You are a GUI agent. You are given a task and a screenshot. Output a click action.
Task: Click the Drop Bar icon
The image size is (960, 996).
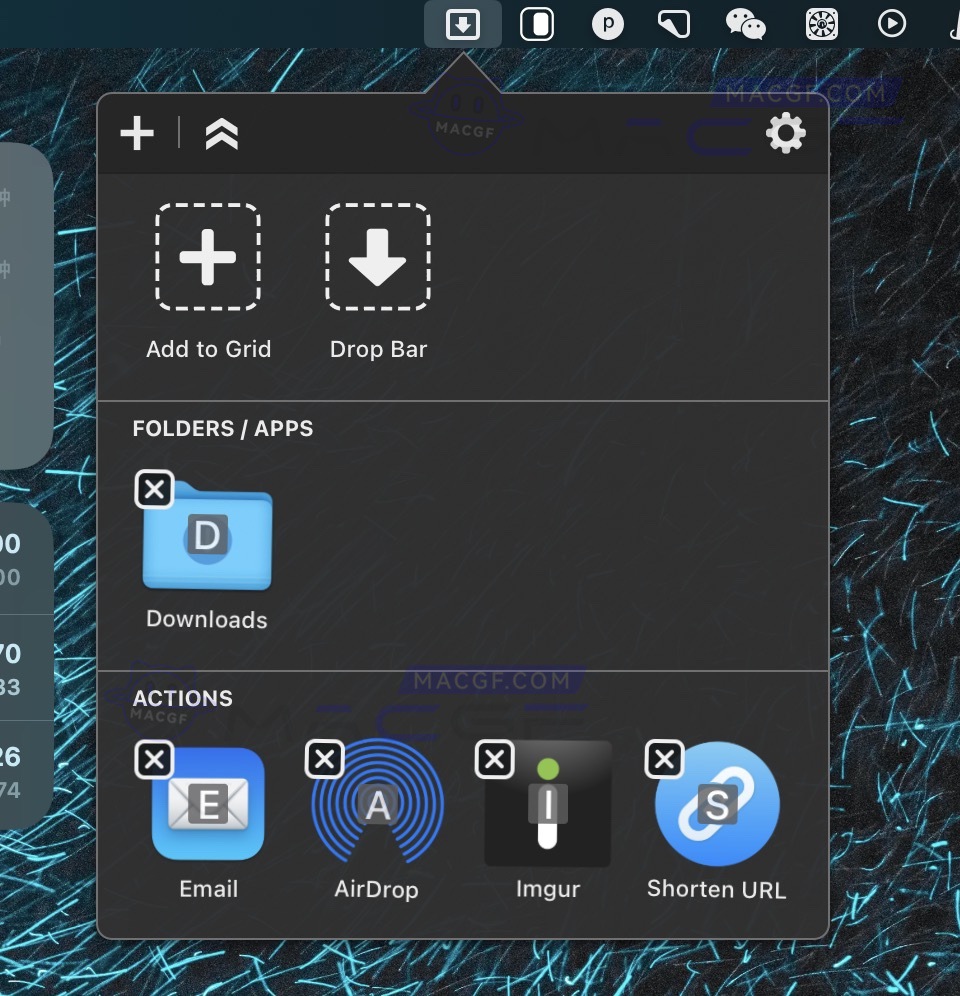377,257
